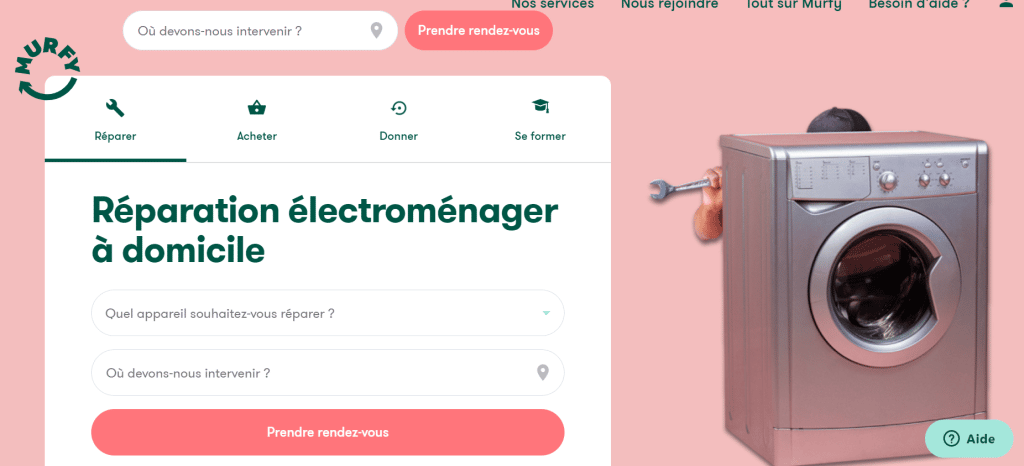Click the wrench icon above Réparer
Screen dimensions: 1024x466
(115, 108)
